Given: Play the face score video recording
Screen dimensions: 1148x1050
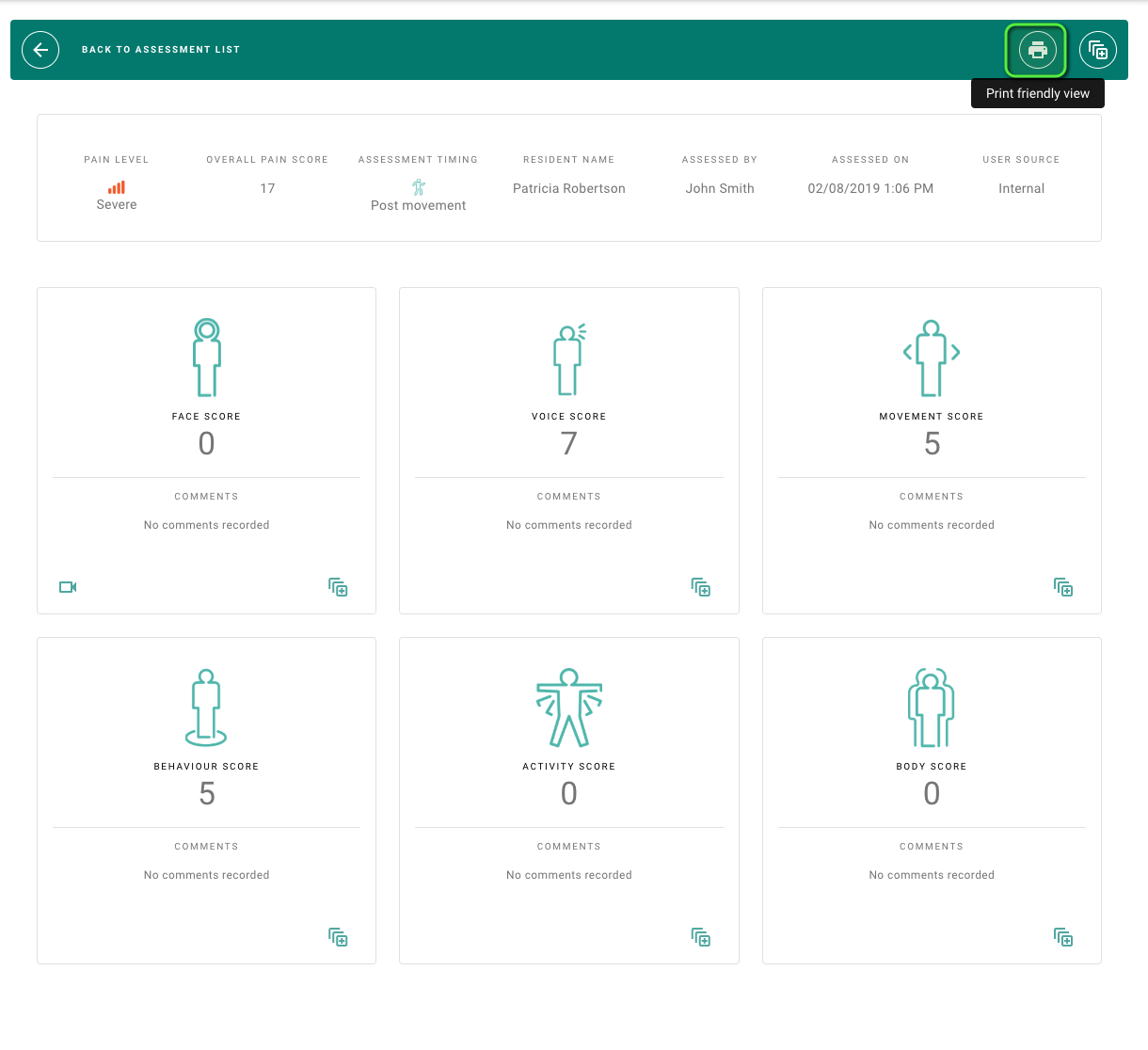Looking at the screenshot, I should click(68, 587).
